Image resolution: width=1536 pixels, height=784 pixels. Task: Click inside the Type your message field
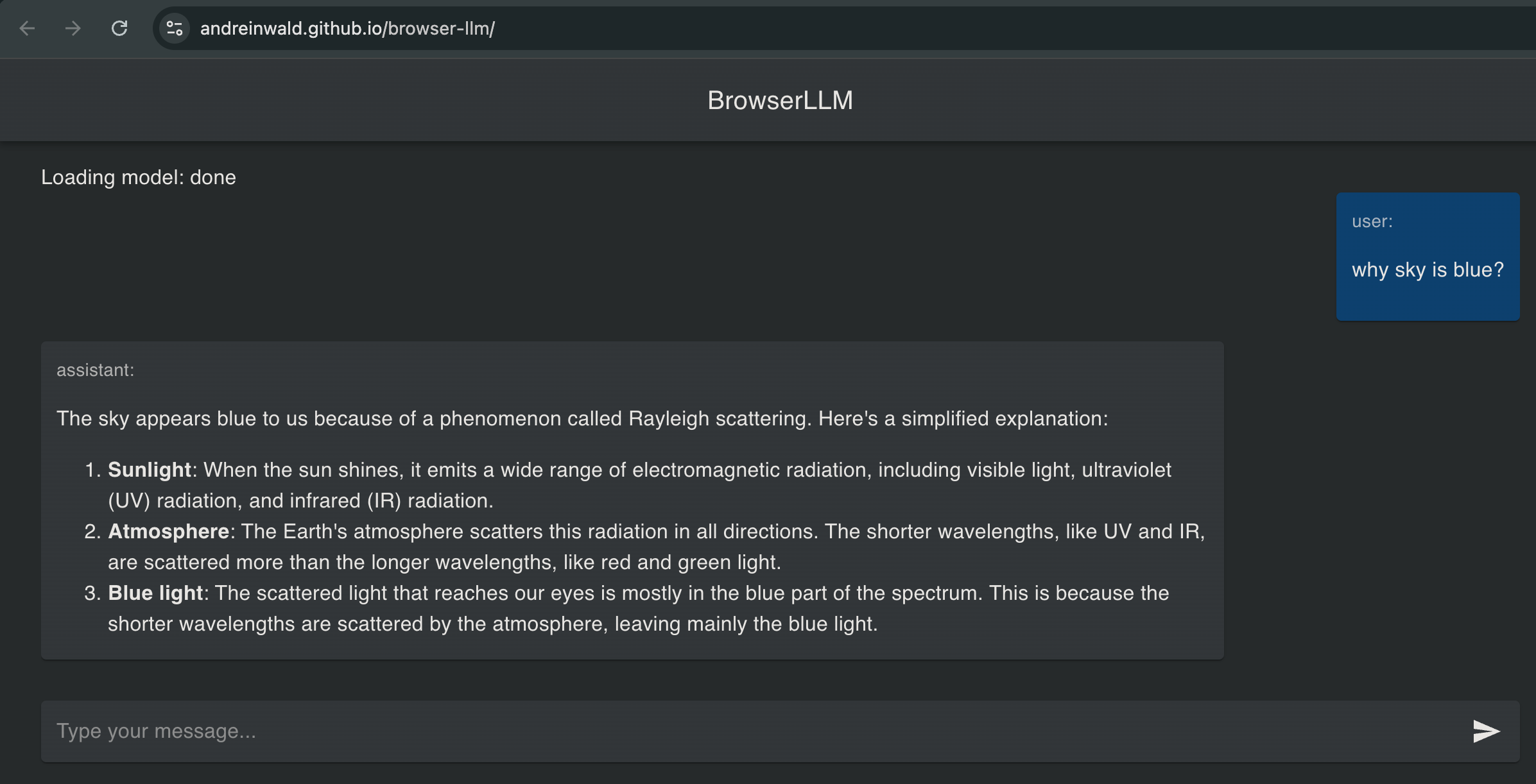[385, 731]
